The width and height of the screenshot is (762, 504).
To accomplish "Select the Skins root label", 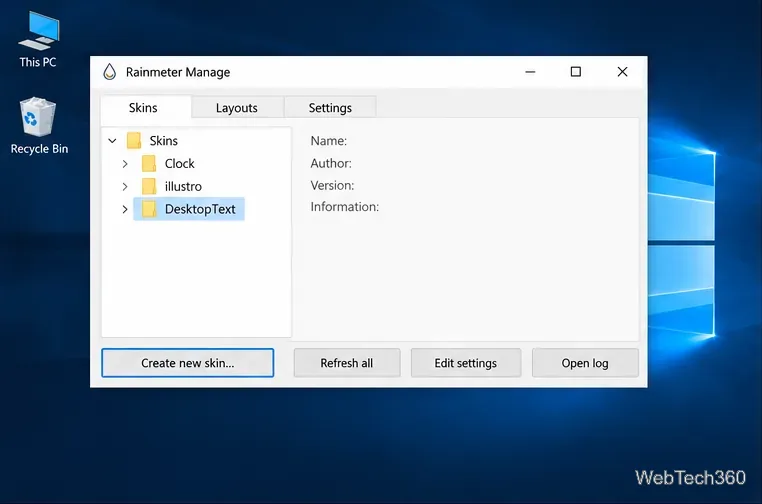I will pos(163,140).
